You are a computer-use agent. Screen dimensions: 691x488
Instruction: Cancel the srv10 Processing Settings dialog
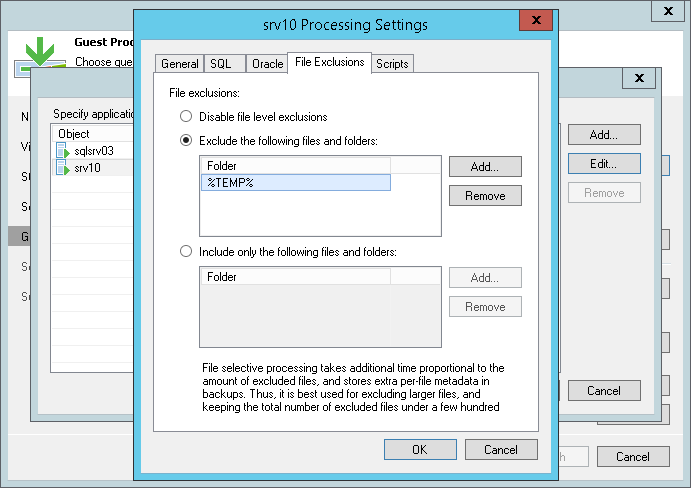(x=501, y=449)
